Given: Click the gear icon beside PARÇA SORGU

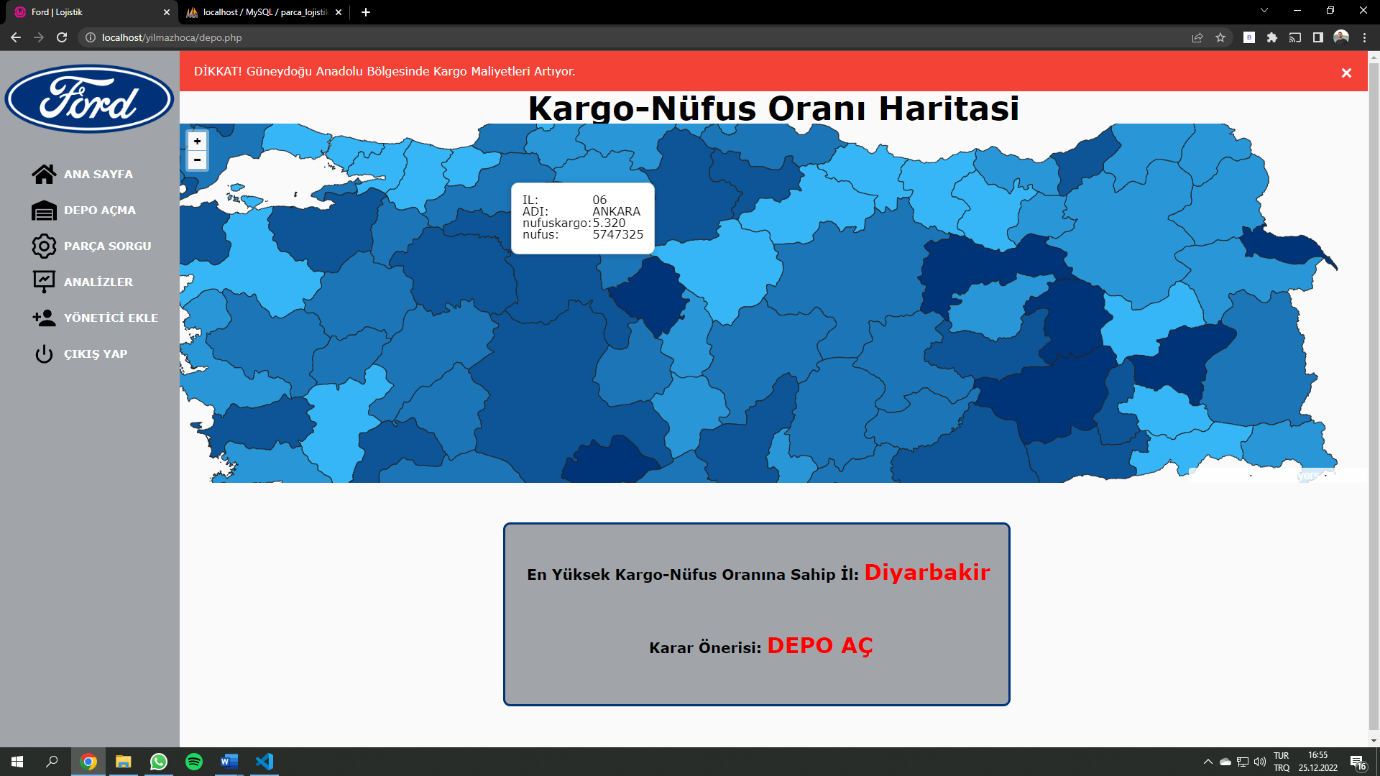Looking at the screenshot, I should [44, 246].
